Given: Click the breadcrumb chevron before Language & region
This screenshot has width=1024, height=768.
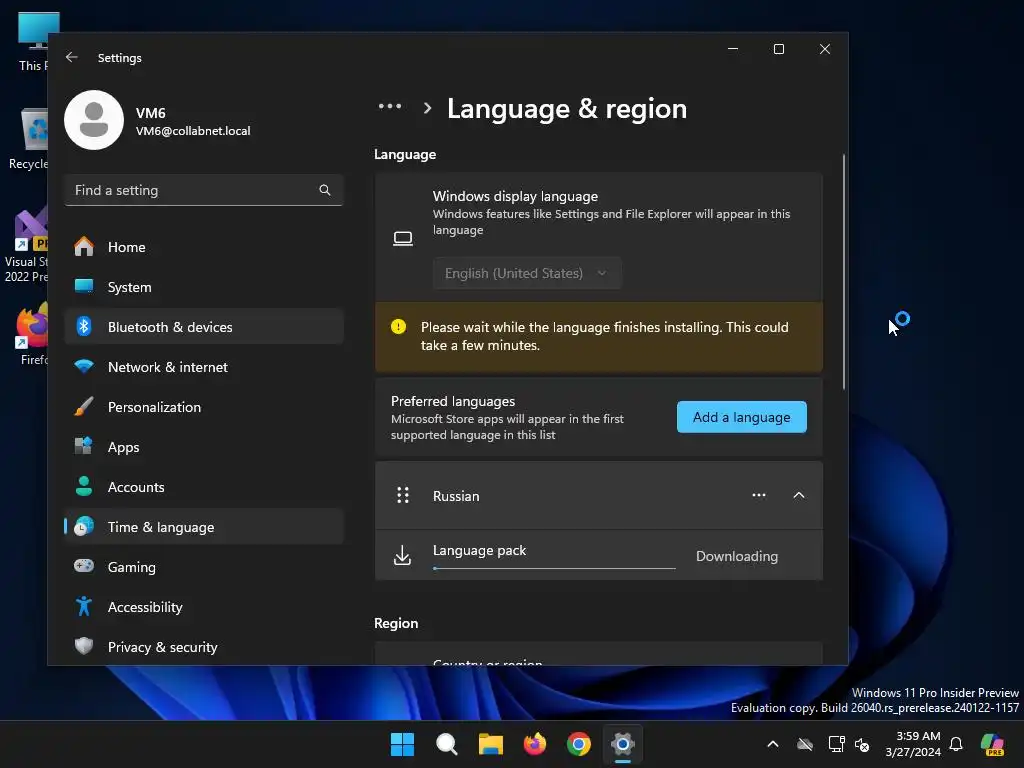Looking at the screenshot, I should [x=427, y=108].
